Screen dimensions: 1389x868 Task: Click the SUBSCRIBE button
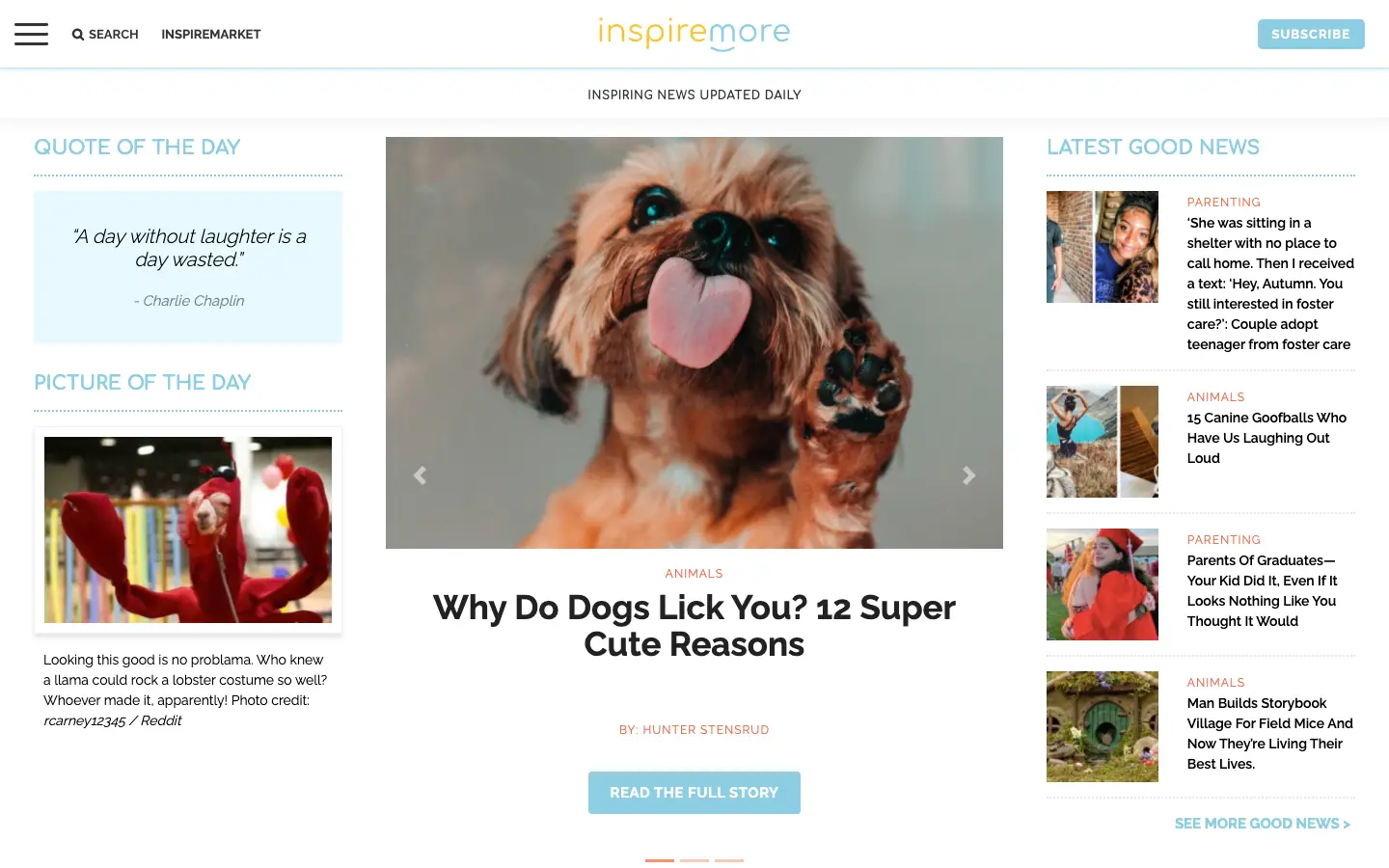[1311, 34]
